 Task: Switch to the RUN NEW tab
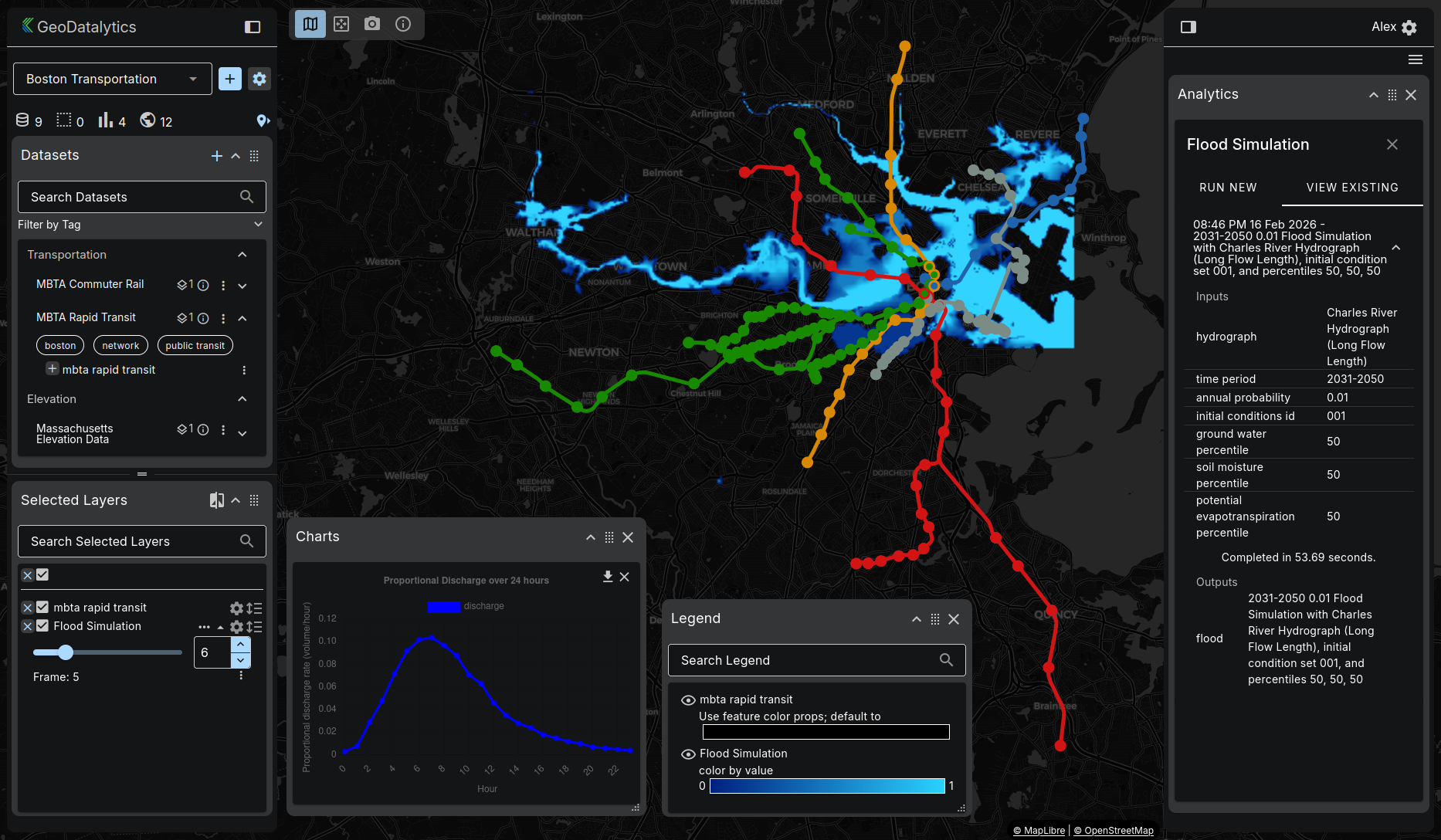click(1228, 188)
